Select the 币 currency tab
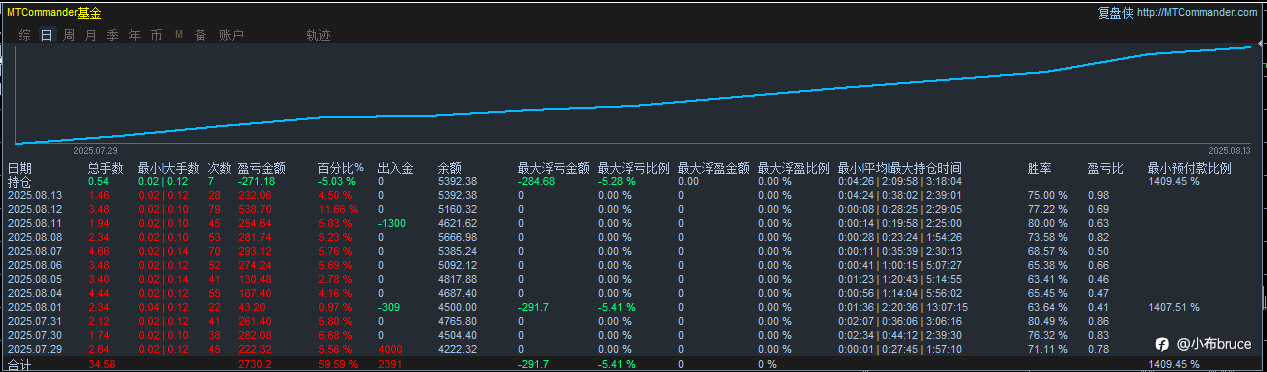The height and width of the screenshot is (372, 1267). click(157, 35)
